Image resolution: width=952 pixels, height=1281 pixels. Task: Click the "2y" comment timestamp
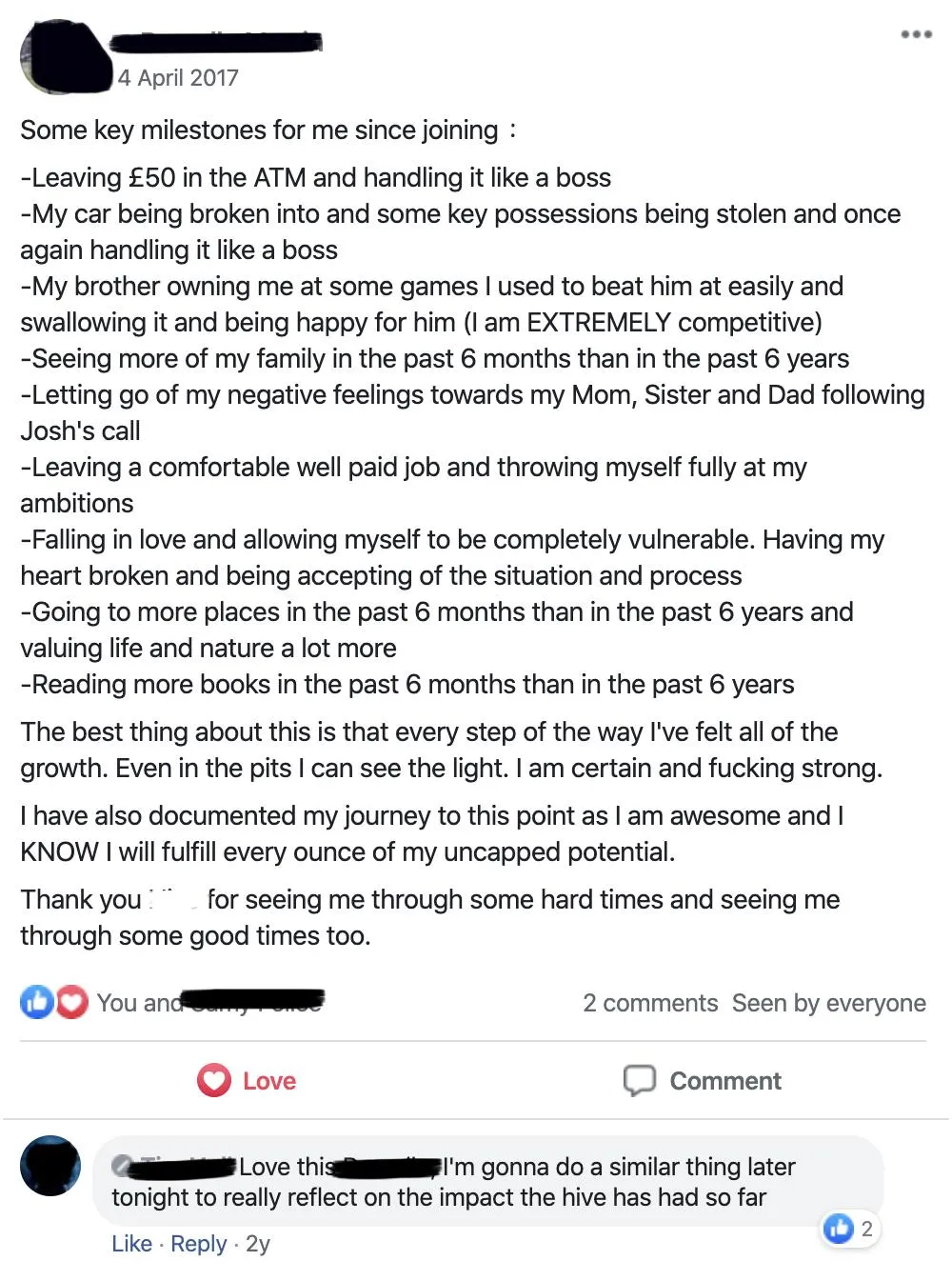[x=258, y=1244]
